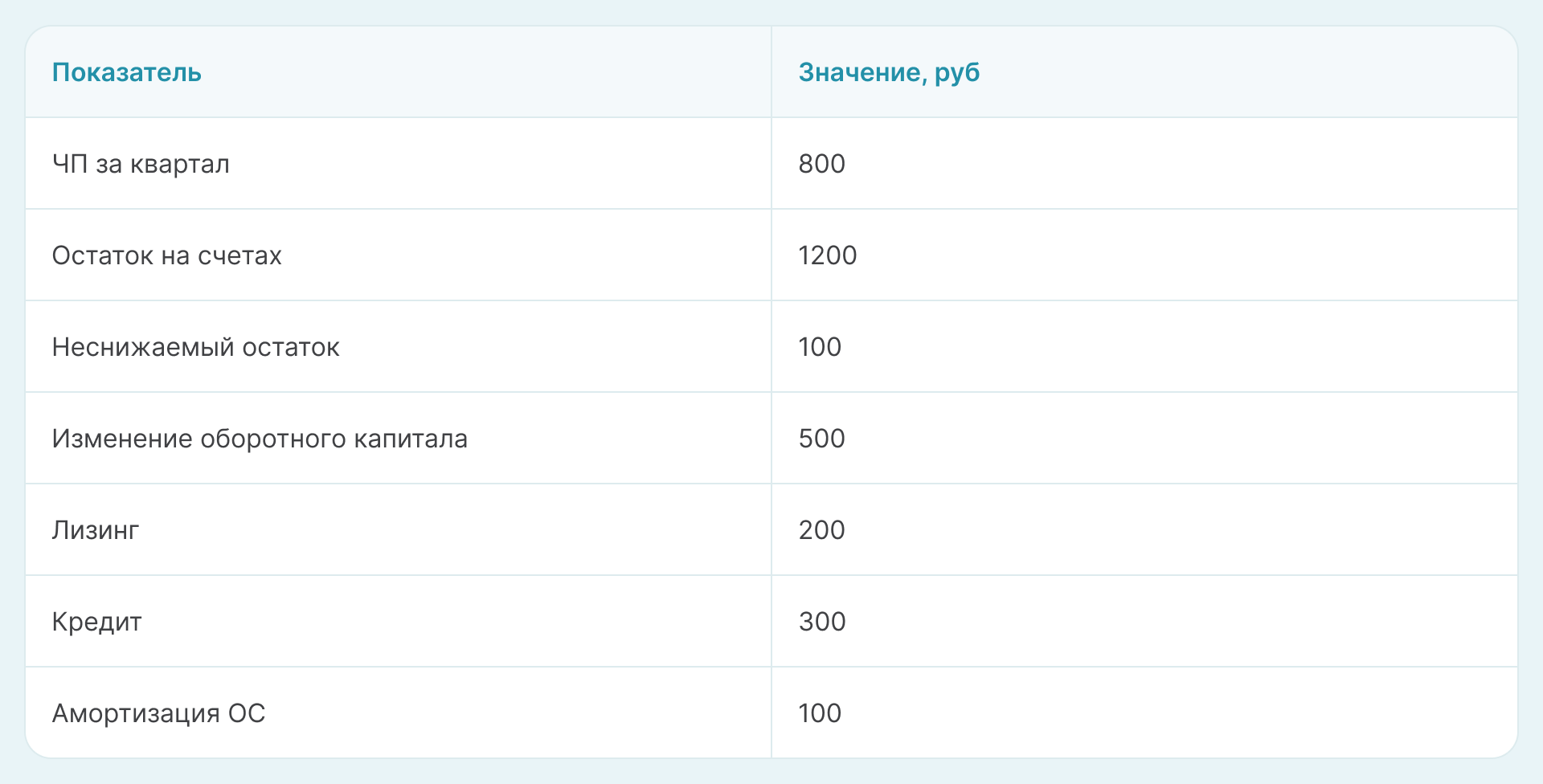
Task: Select the Кредит row label
Action: point(97,622)
